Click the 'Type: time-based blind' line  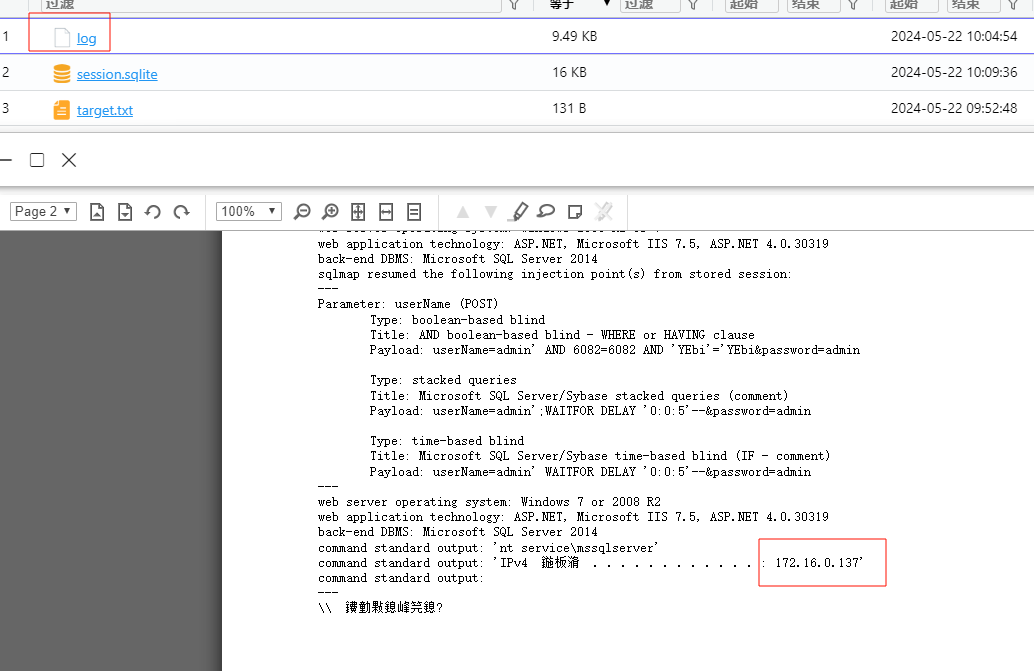pyautogui.click(x=446, y=441)
